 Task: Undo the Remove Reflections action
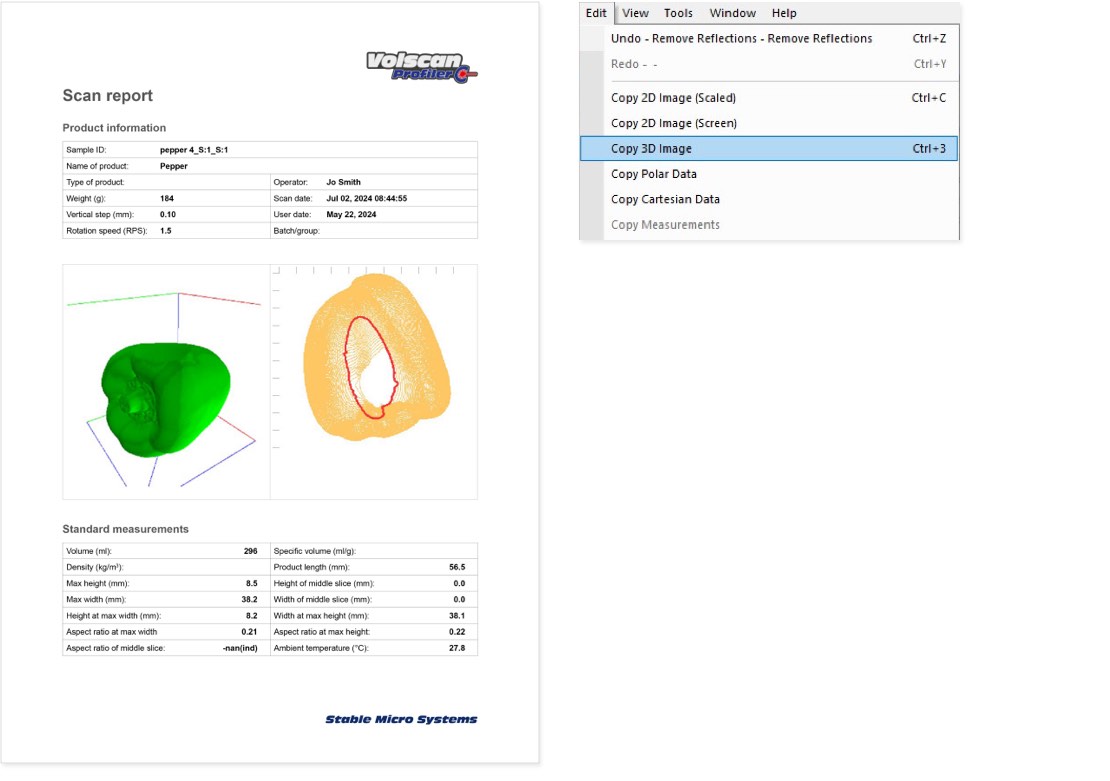(x=741, y=39)
